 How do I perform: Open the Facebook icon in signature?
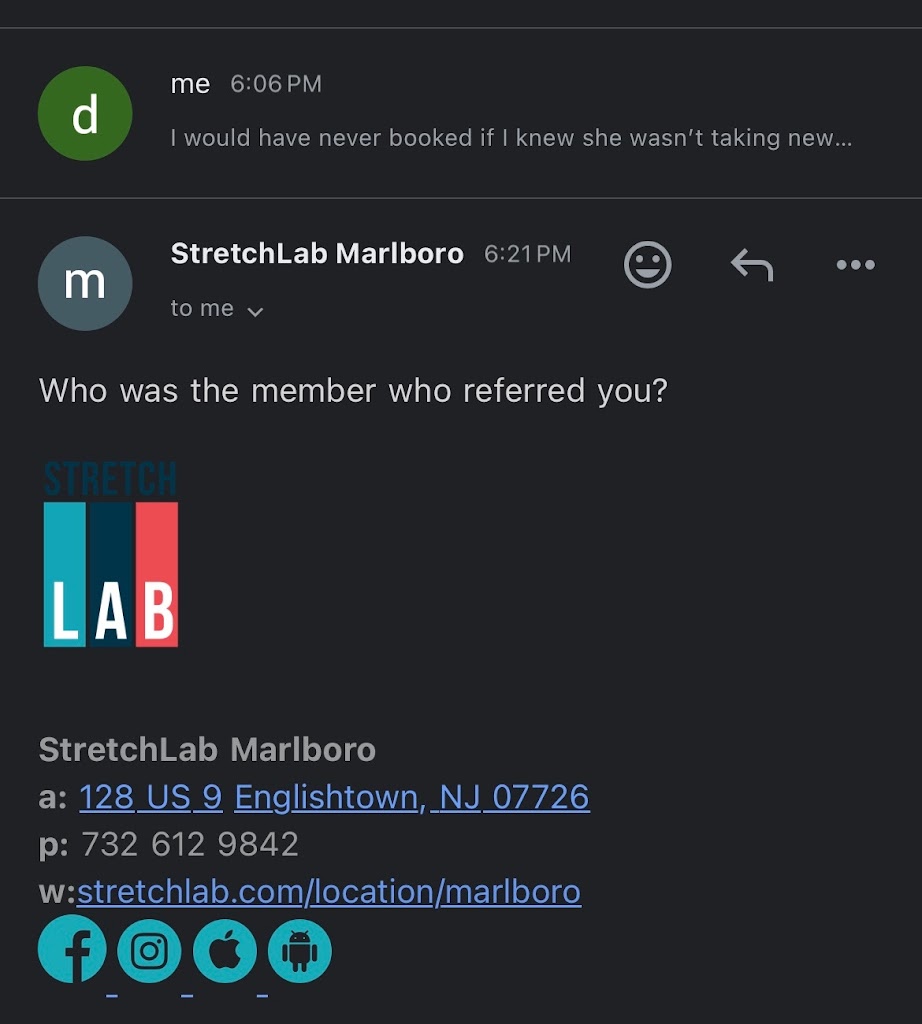72,950
